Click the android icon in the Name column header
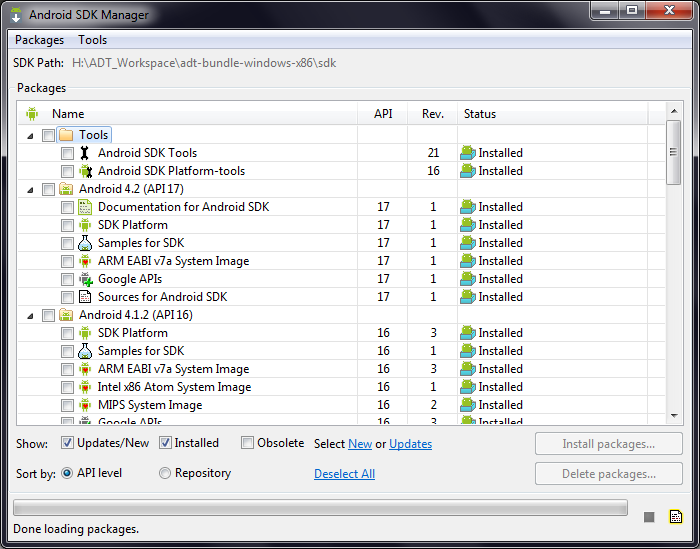700x549 pixels. click(32, 114)
